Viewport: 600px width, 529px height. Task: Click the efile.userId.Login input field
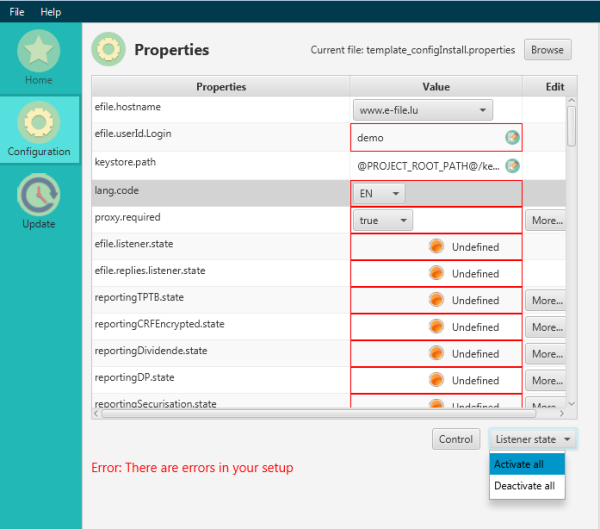click(425, 138)
